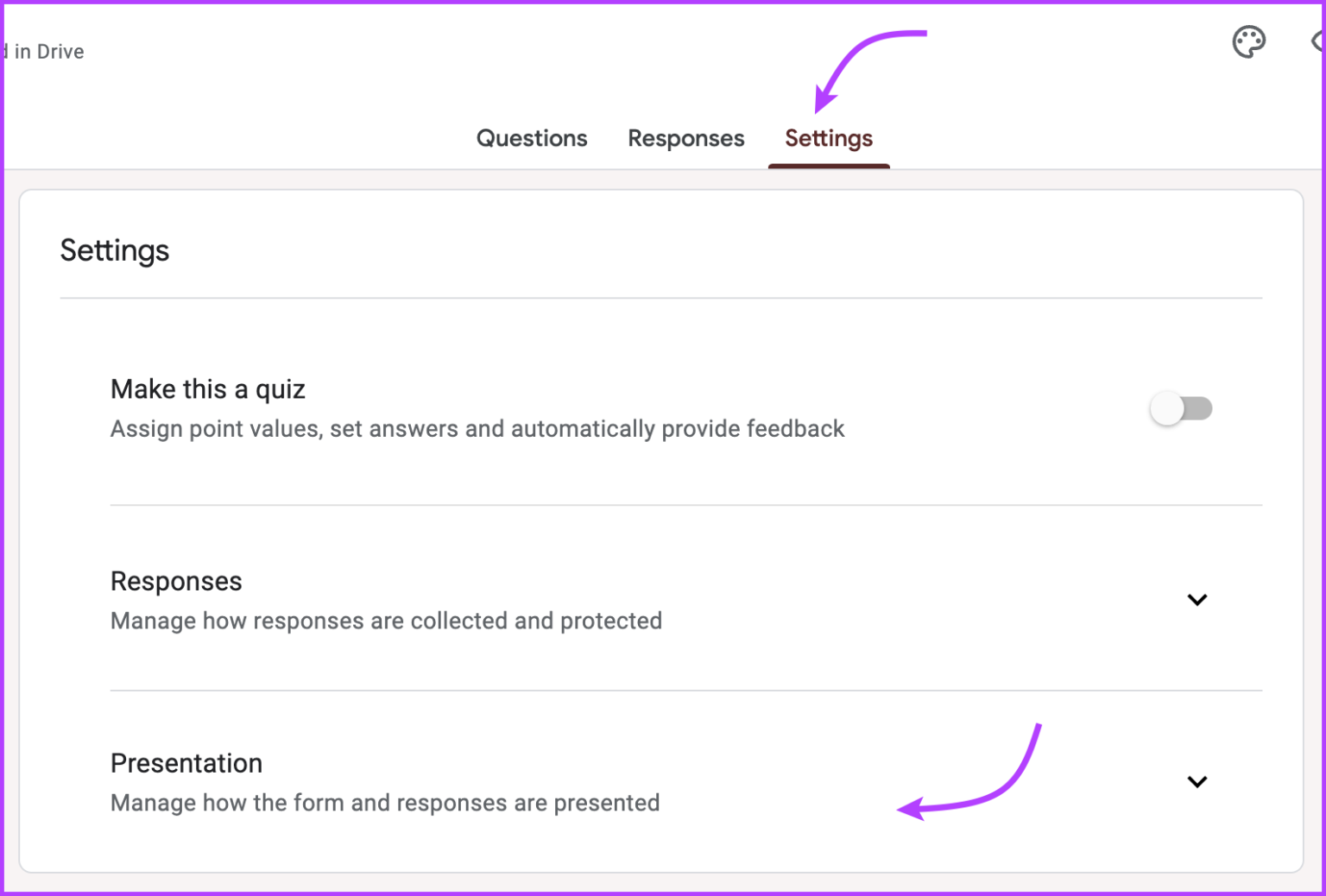Click the "Presentation" section heading

(x=186, y=763)
